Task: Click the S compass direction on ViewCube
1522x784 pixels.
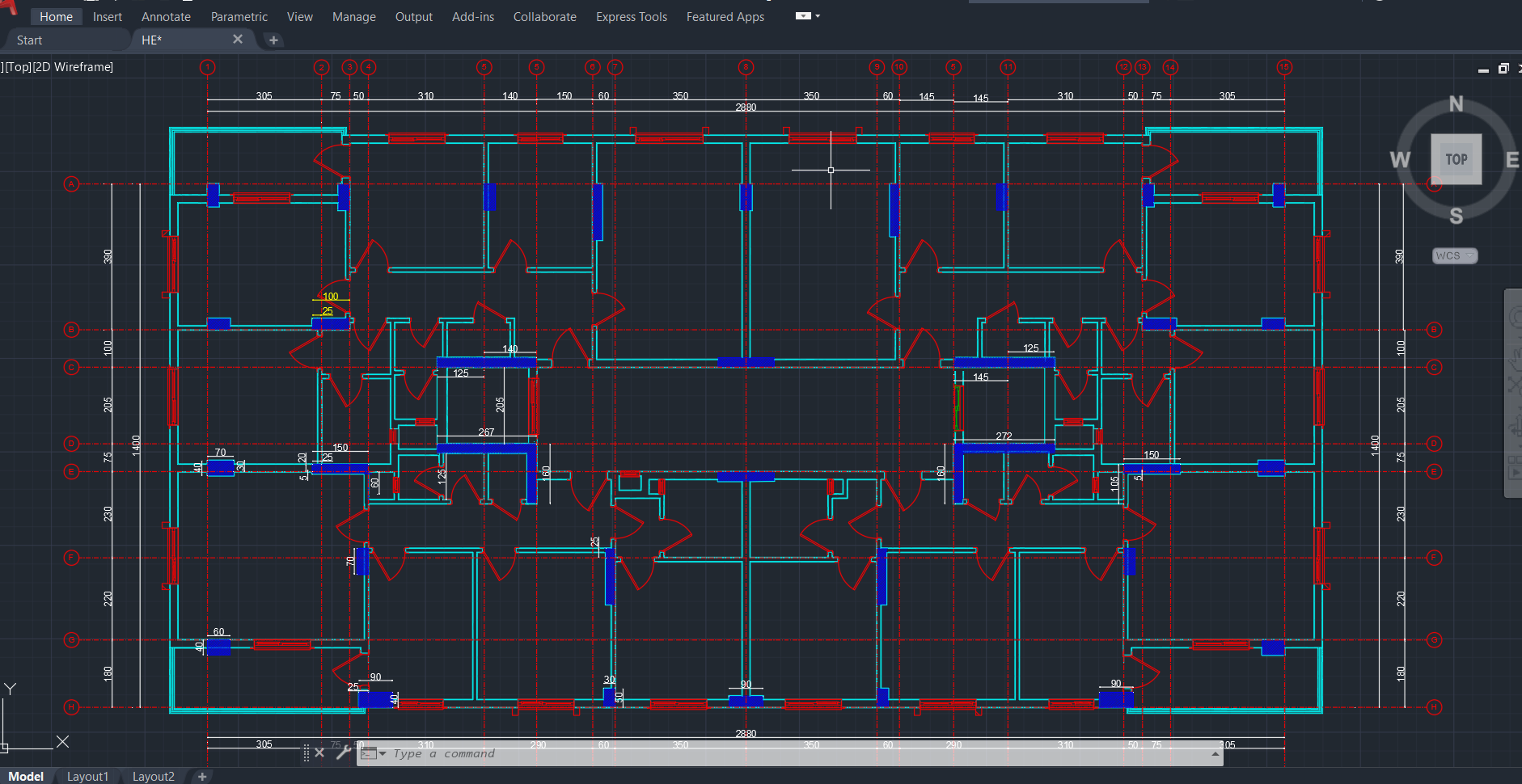Action: coord(1456,216)
